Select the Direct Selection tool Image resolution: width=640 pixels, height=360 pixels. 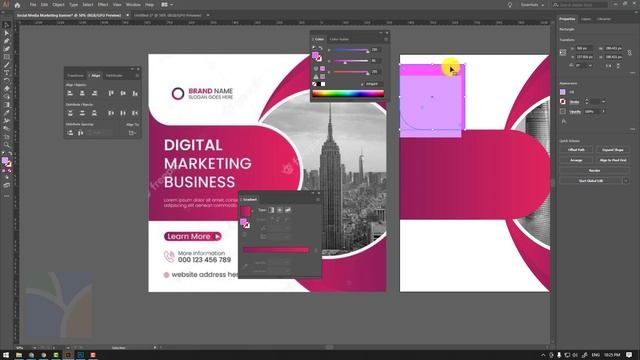[7, 33]
